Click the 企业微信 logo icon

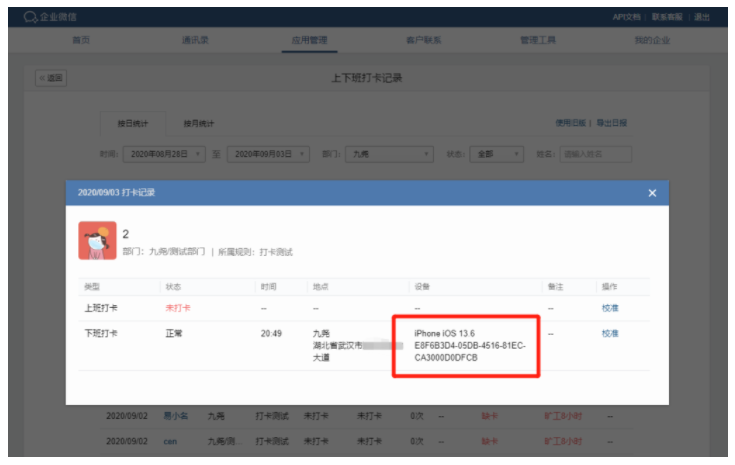(x=30, y=17)
